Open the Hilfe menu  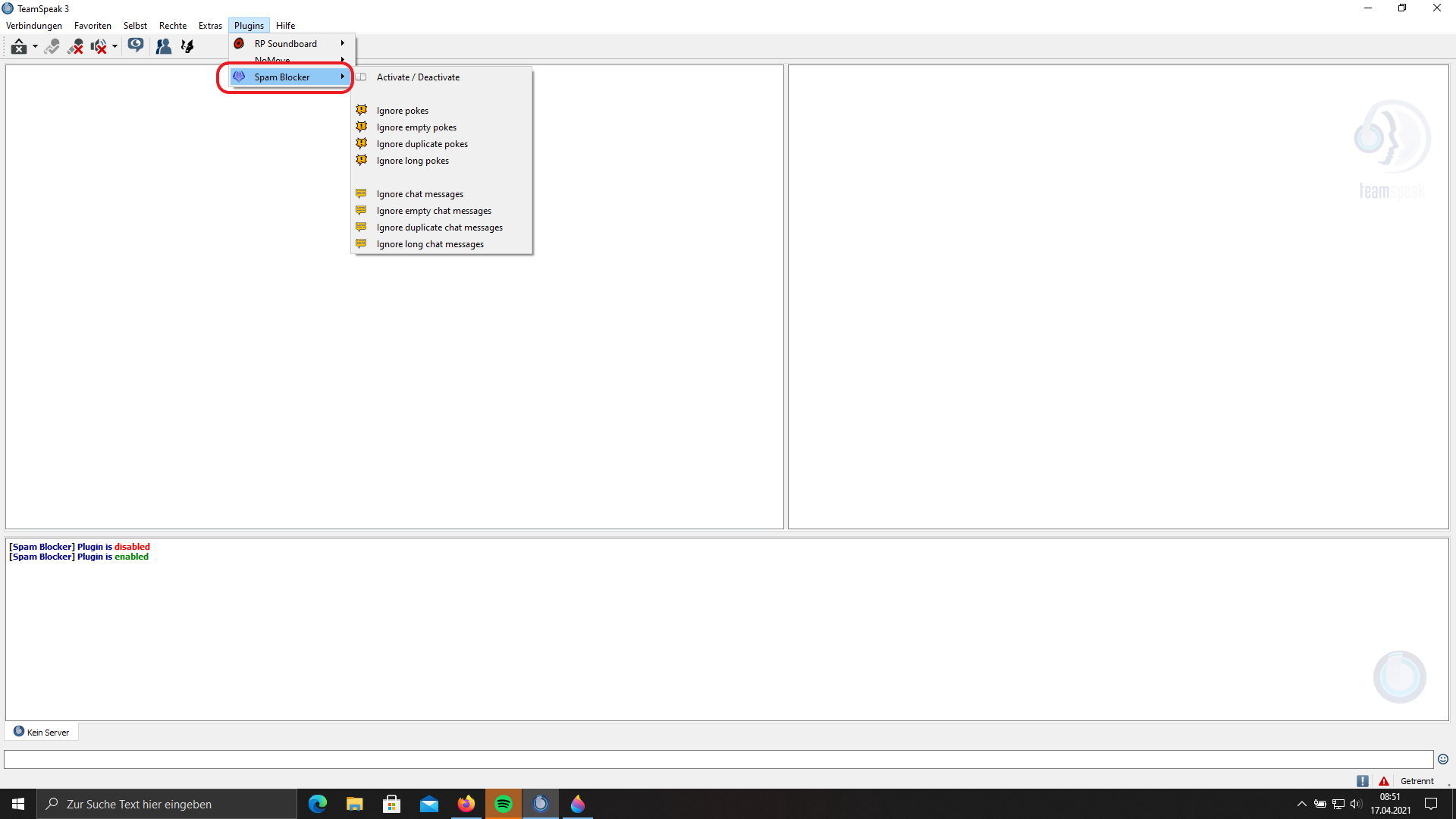(x=286, y=26)
